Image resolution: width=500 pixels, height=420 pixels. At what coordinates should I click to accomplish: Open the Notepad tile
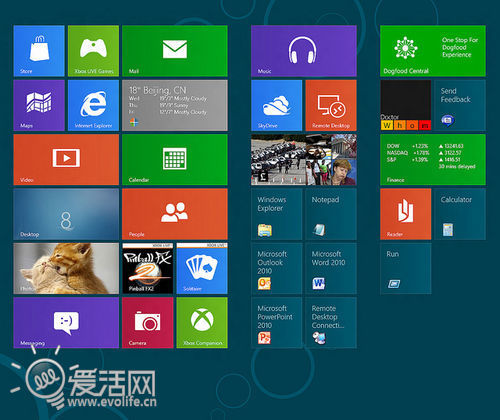331,214
